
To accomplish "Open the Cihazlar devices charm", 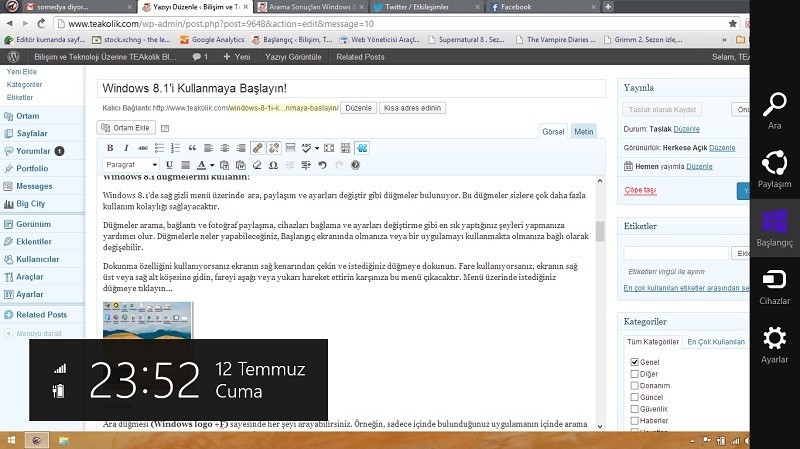I will pos(774,287).
